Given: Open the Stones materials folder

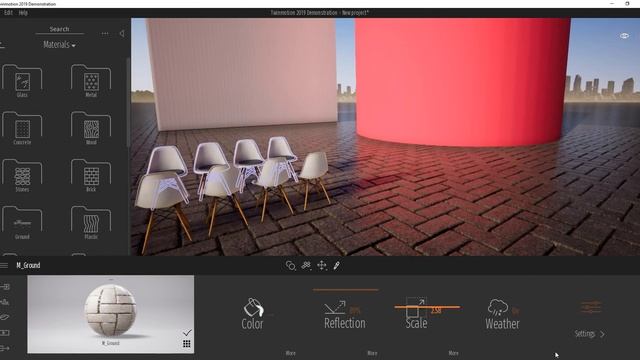Looking at the screenshot, I should [x=22, y=175].
